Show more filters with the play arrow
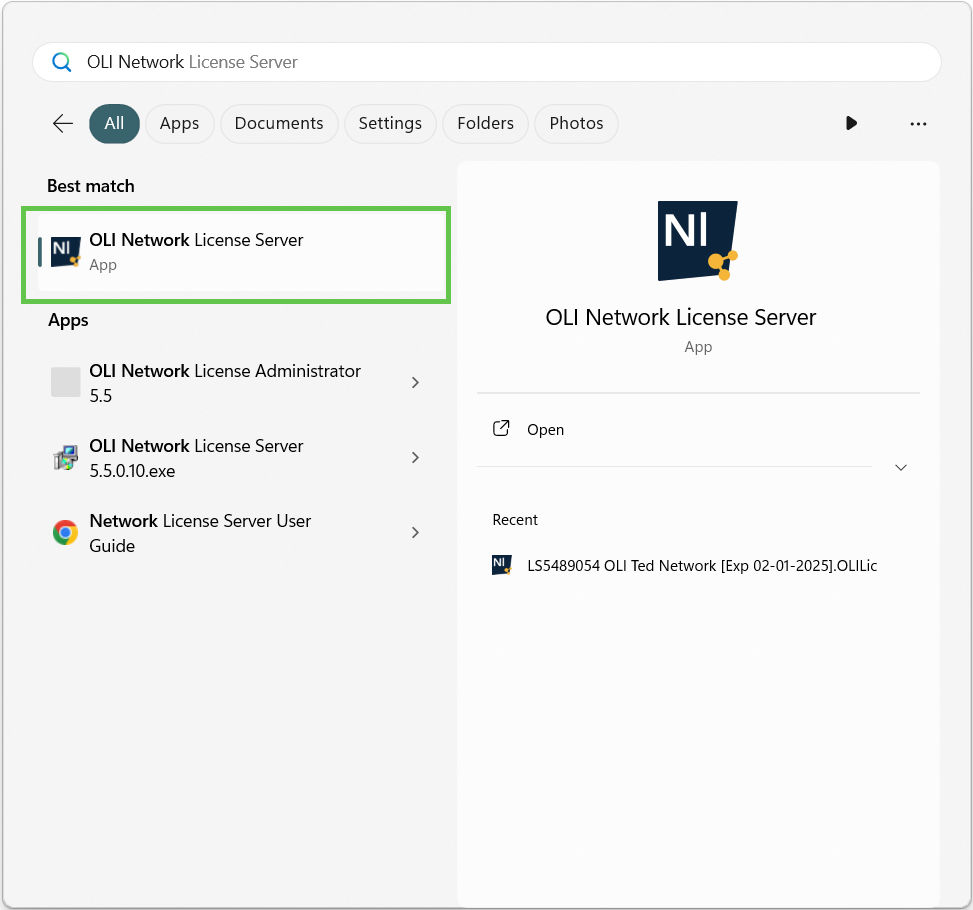This screenshot has width=973, height=910. [851, 124]
